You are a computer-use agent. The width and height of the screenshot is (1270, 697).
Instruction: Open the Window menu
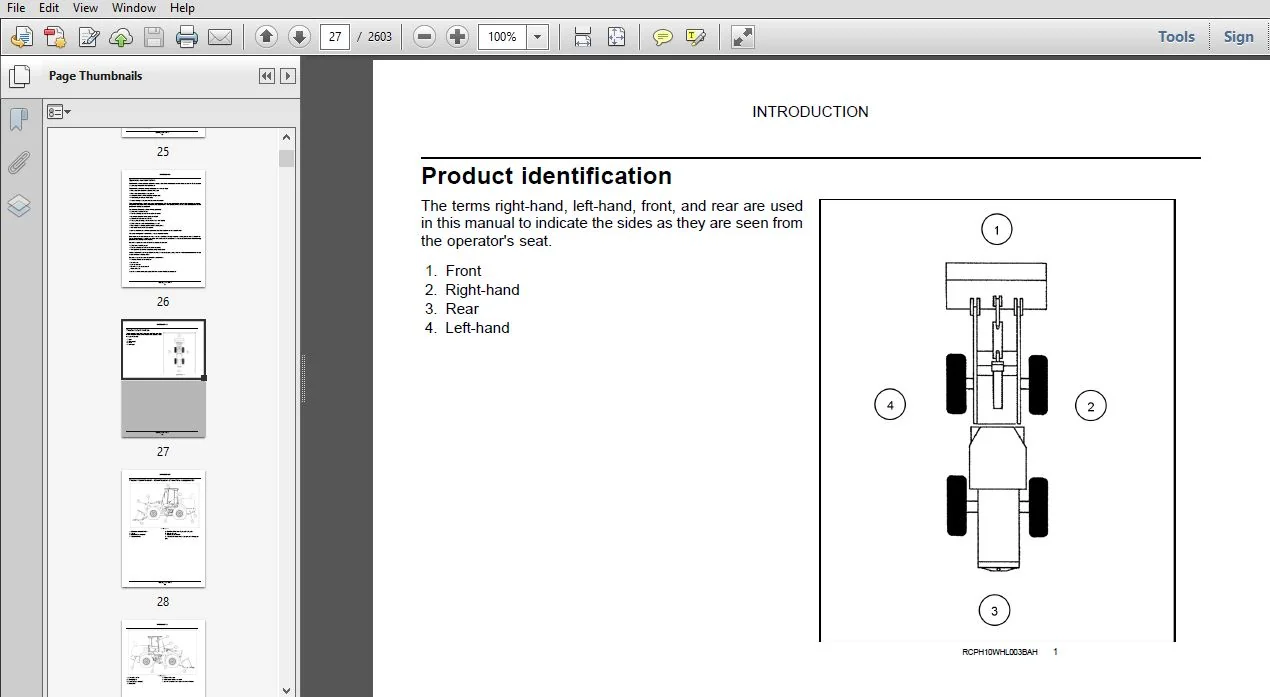pos(133,8)
